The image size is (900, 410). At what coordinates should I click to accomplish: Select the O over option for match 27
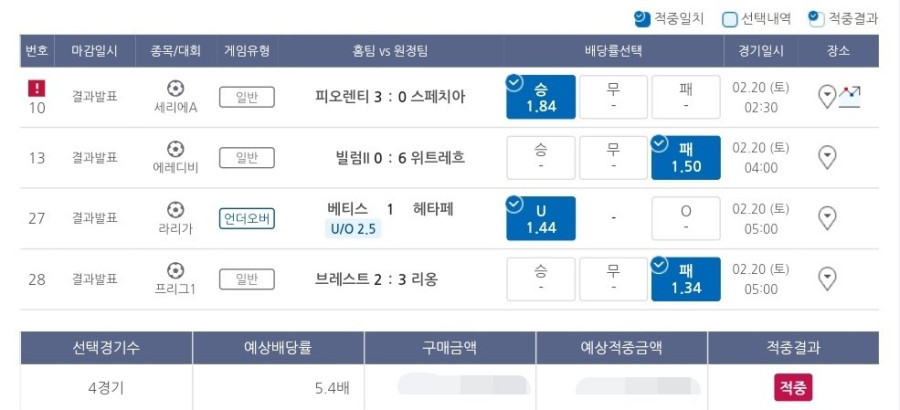pos(686,218)
